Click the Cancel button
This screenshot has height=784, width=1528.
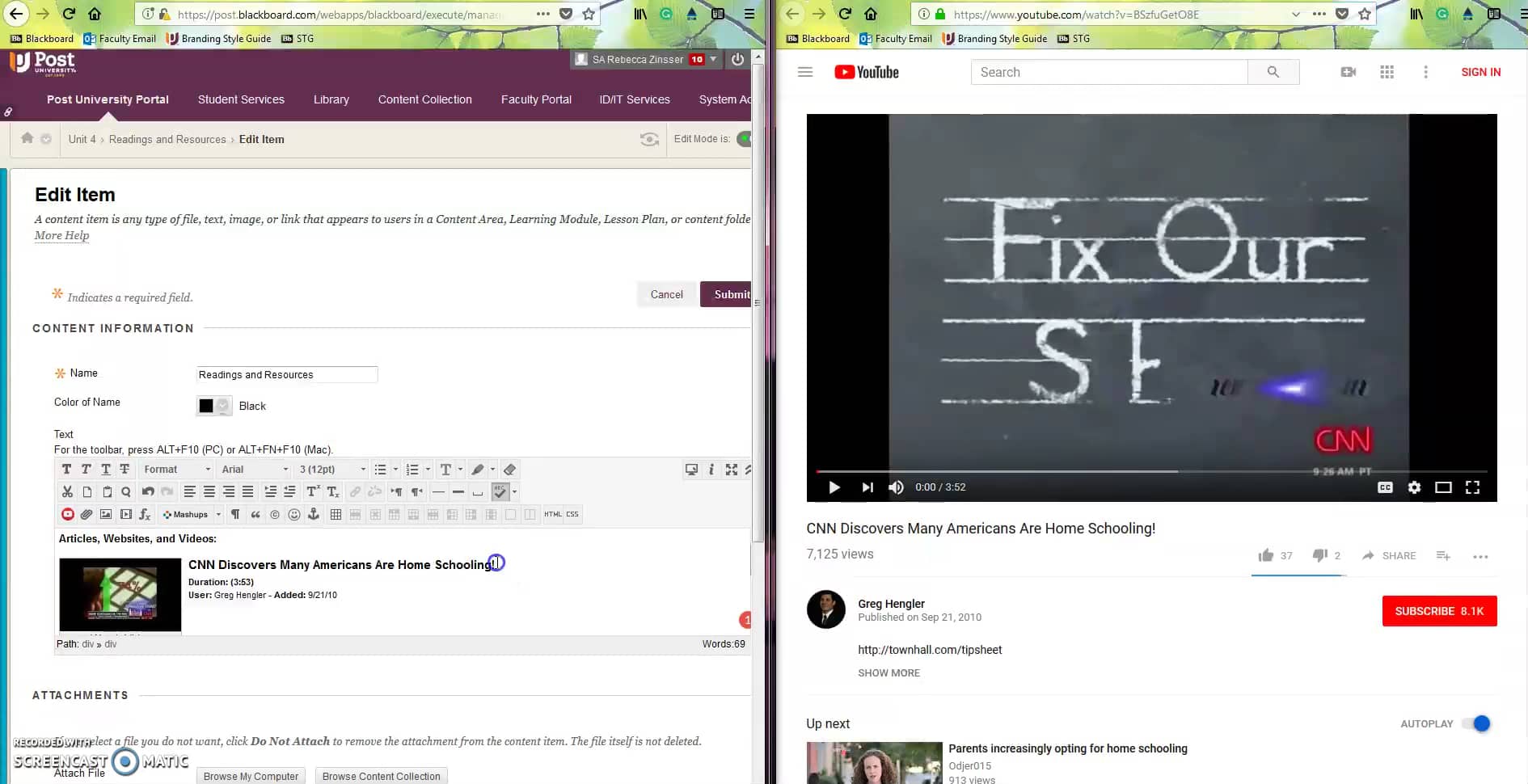667,294
